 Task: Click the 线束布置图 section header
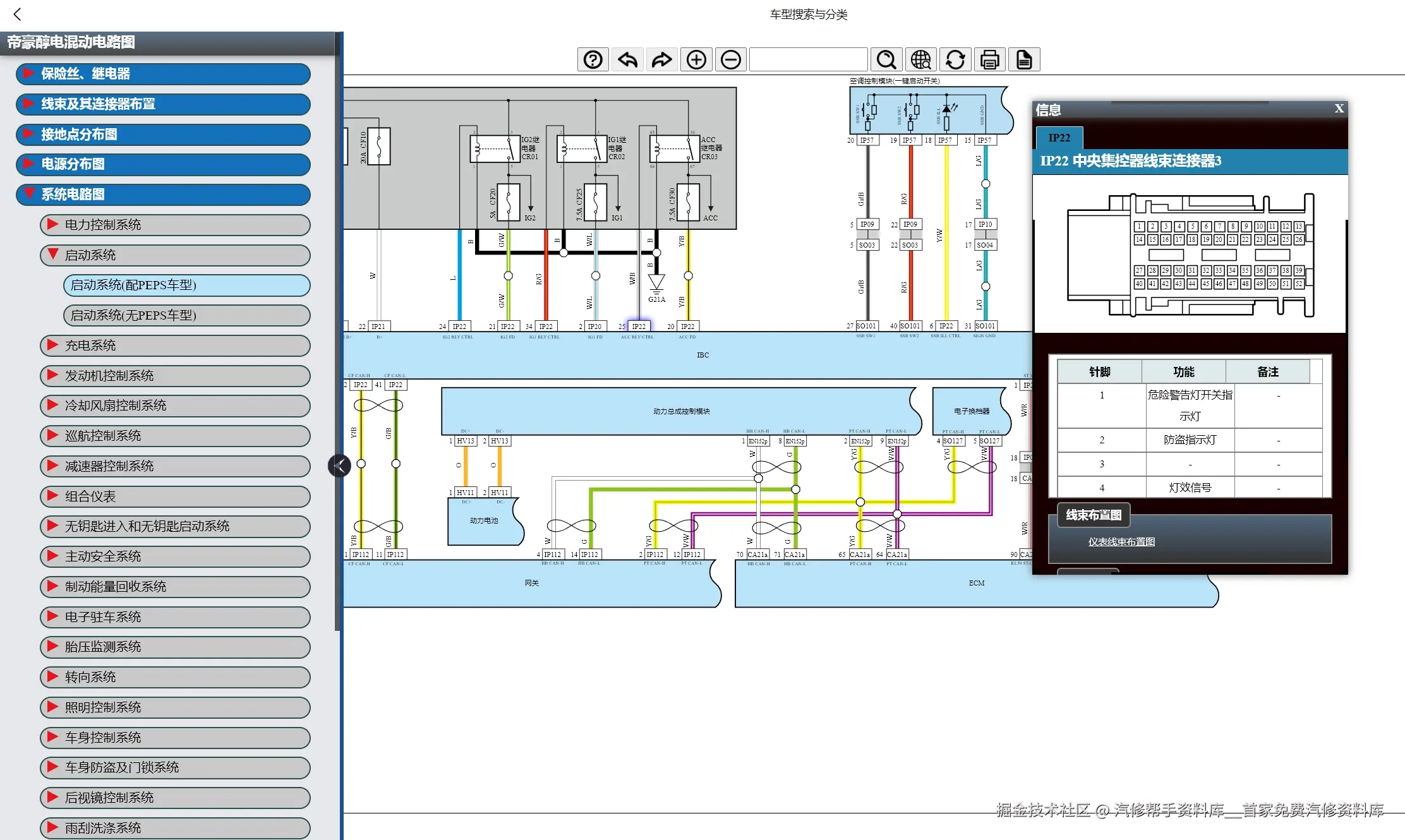[x=1094, y=515]
